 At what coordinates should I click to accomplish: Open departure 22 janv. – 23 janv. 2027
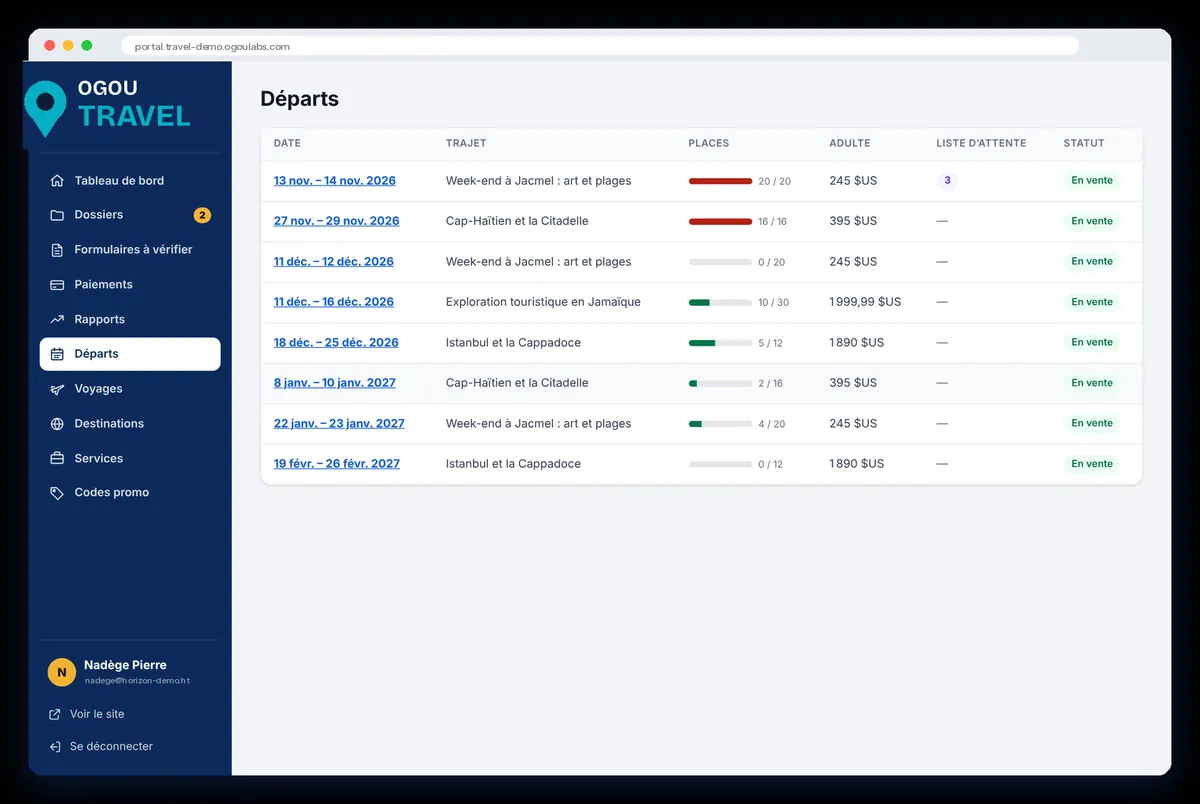point(339,424)
